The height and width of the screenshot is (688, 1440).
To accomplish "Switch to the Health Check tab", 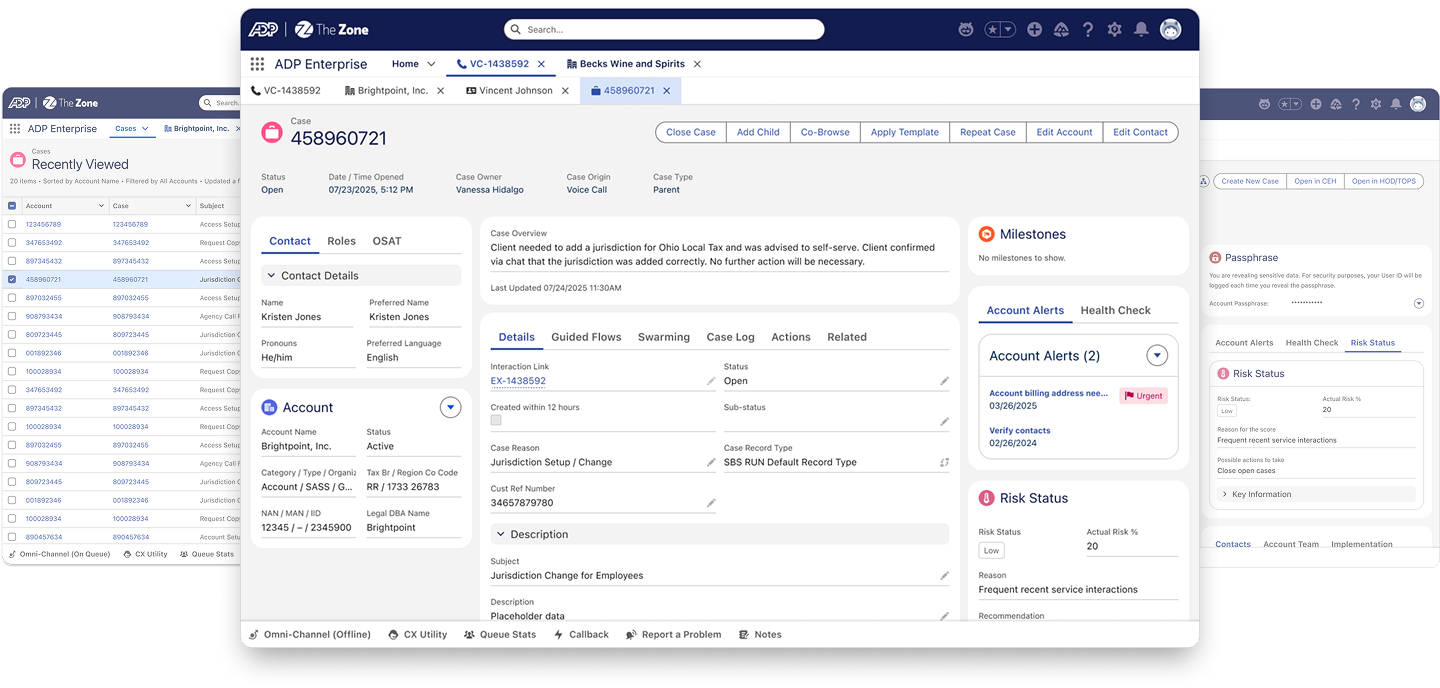I will pos(1115,310).
